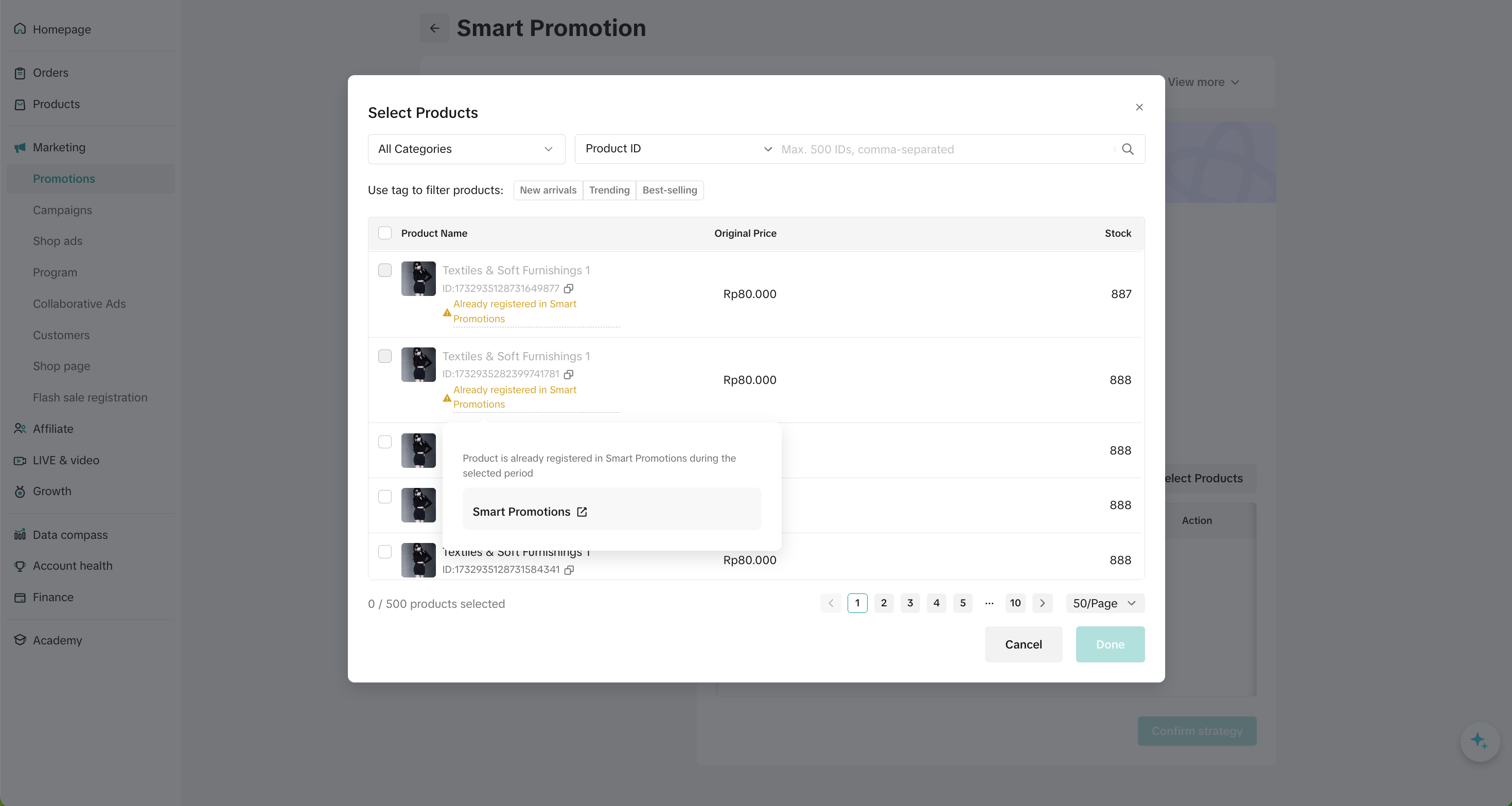Check the third product row checkbox

point(384,442)
